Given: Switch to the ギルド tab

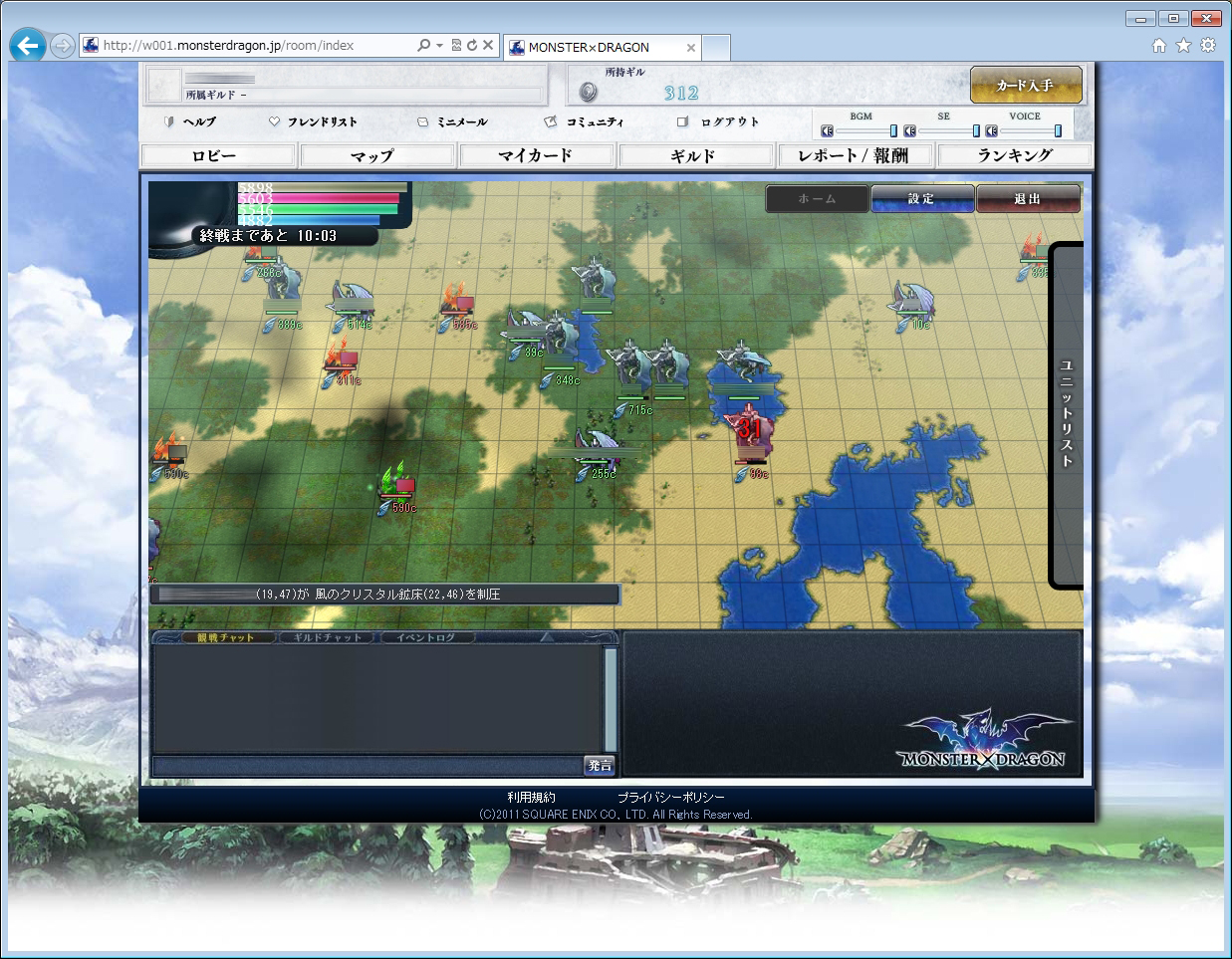Looking at the screenshot, I should (x=695, y=155).
